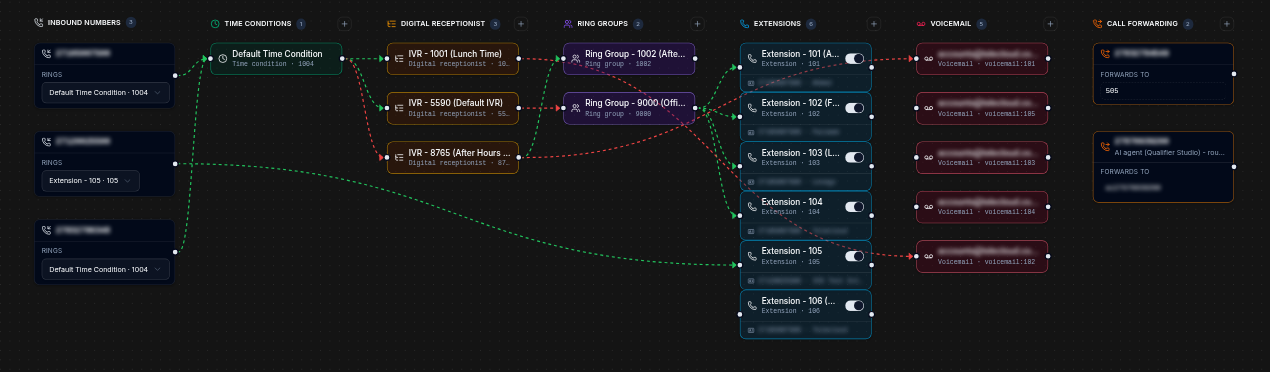
Task: Toggle Extension - 103 switch
Action: [854, 157]
